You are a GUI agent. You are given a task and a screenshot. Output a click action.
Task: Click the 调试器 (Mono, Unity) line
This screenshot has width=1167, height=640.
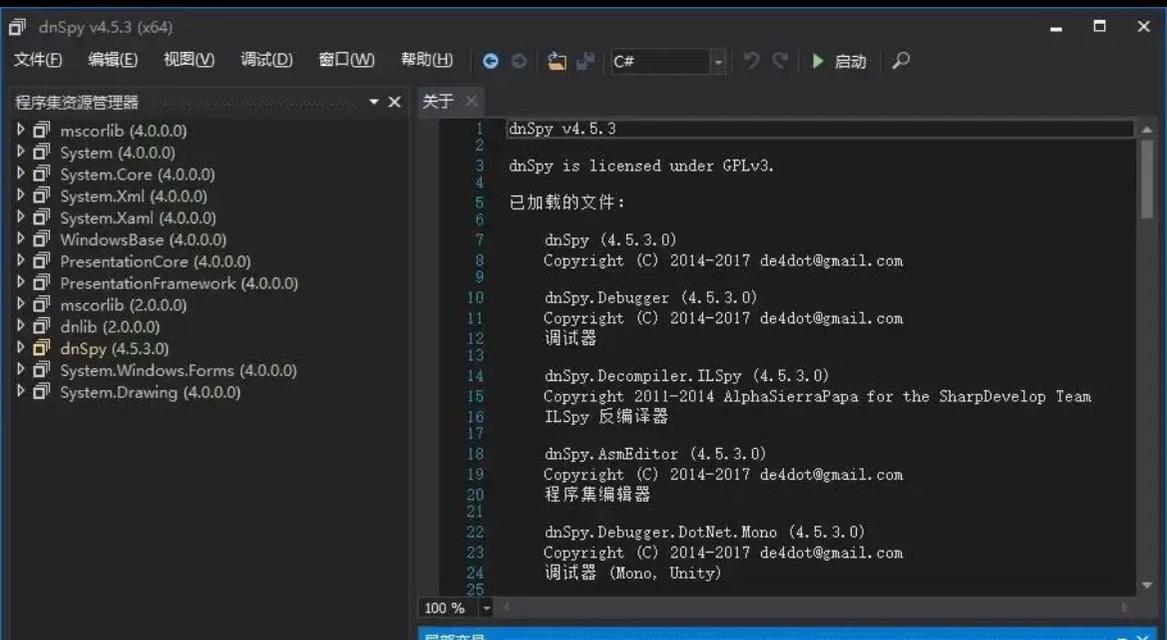pos(633,573)
